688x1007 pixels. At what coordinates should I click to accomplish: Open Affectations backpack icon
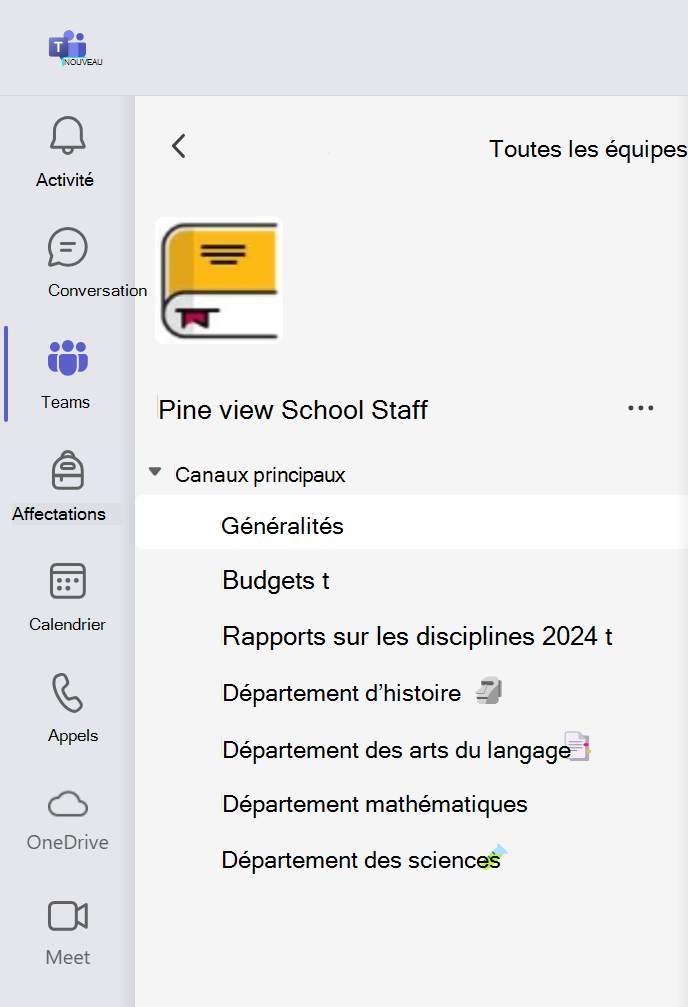tap(67, 470)
